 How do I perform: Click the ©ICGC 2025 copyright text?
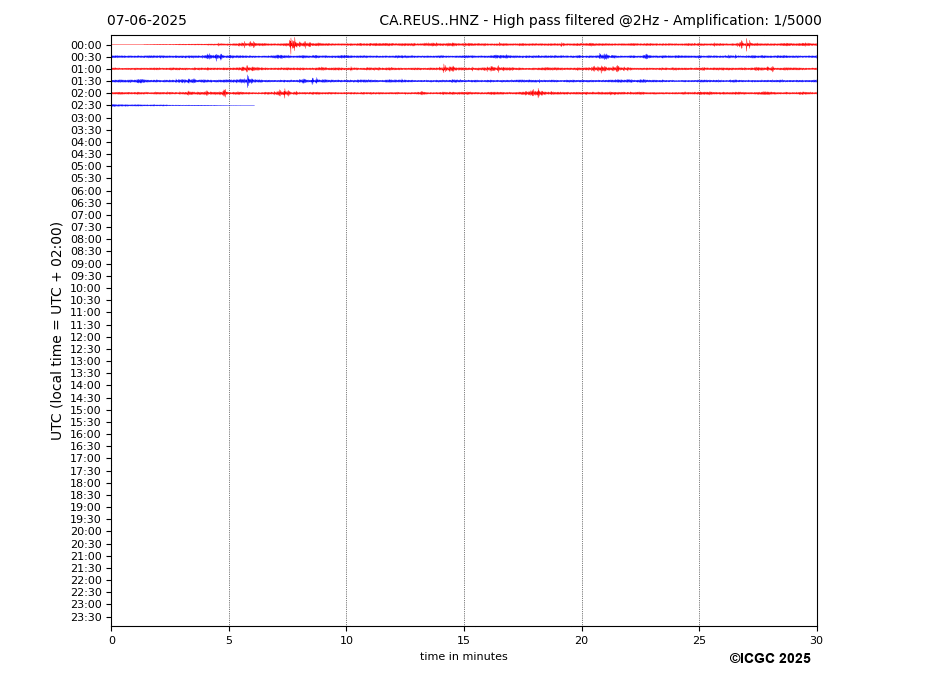770,659
